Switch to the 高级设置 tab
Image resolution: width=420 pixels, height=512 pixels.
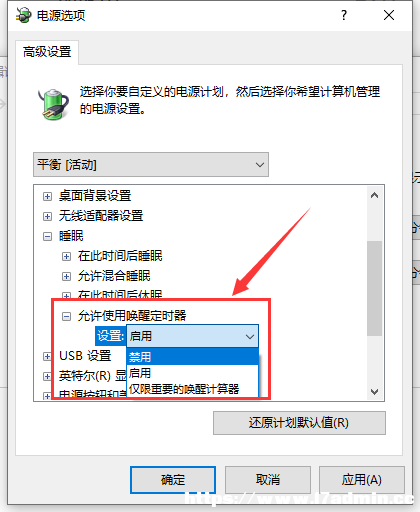click(x=47, y=52)
